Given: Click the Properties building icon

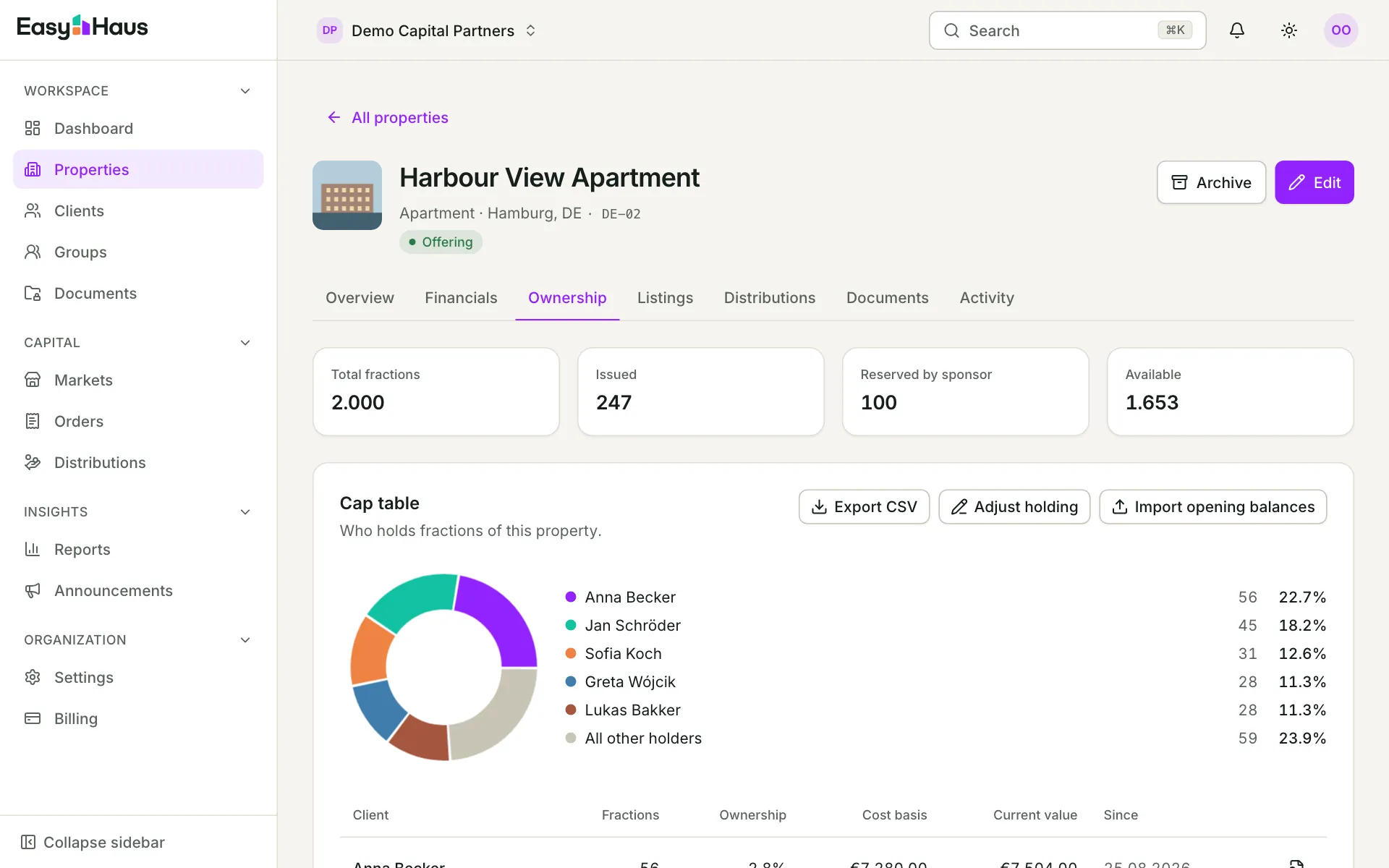Looking at the screenshot, I should (33, 169).
